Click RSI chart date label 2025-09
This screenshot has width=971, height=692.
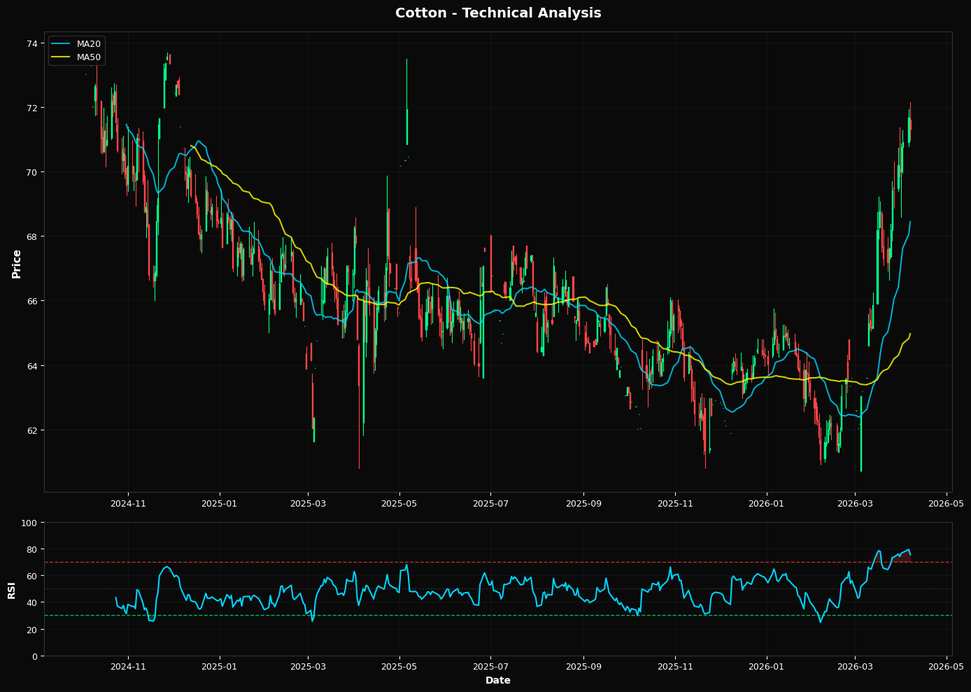(x=583, y=667)
